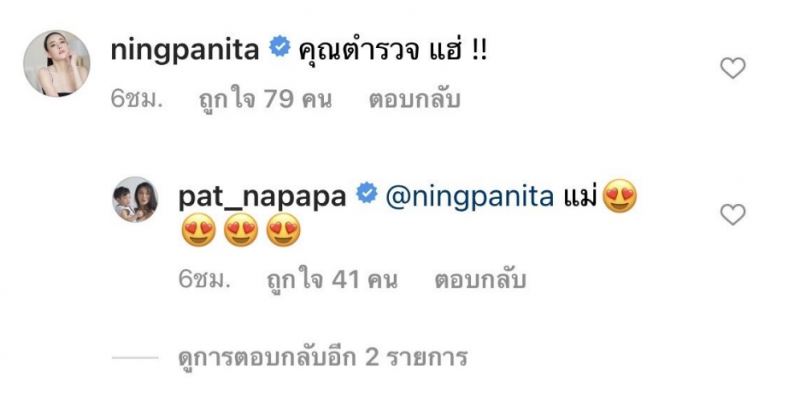Like ningpanita's comment with the heart icon
Image resolution: width=800 pixels, height=395 pixels.
(733, 68)
